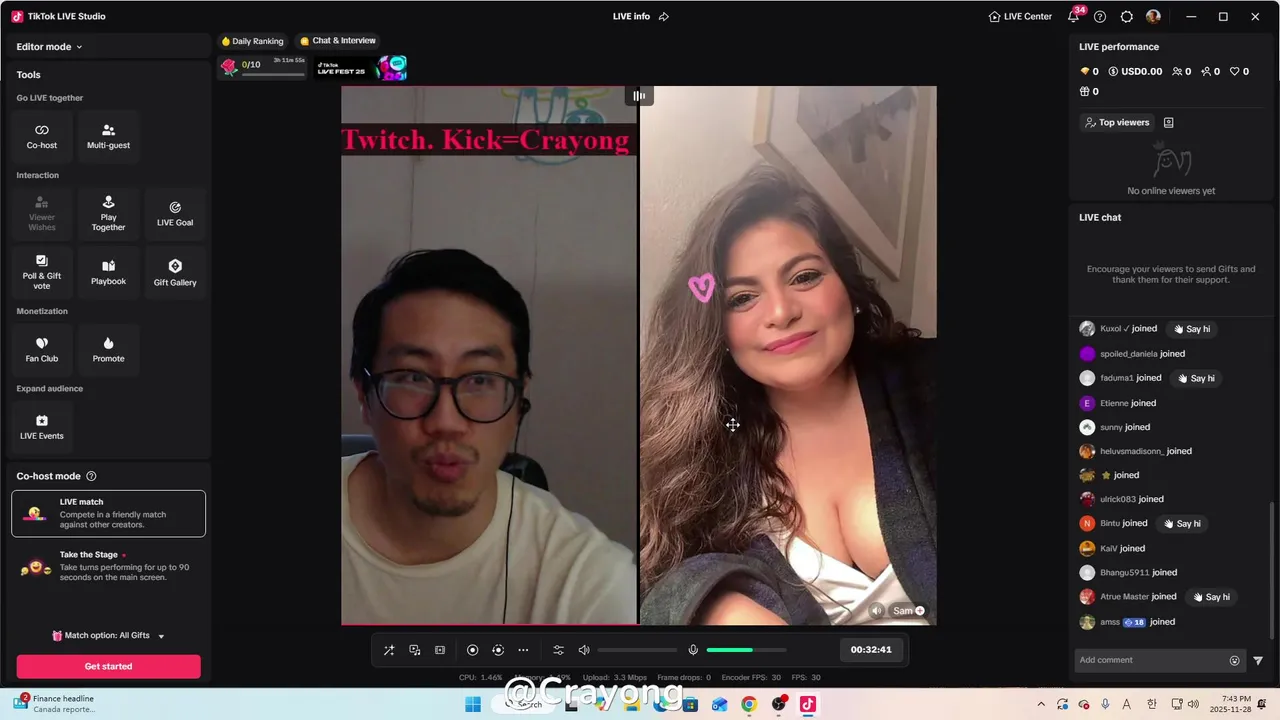Click the TikTok LIVE Studio taskbar icon

coord(808,704)
